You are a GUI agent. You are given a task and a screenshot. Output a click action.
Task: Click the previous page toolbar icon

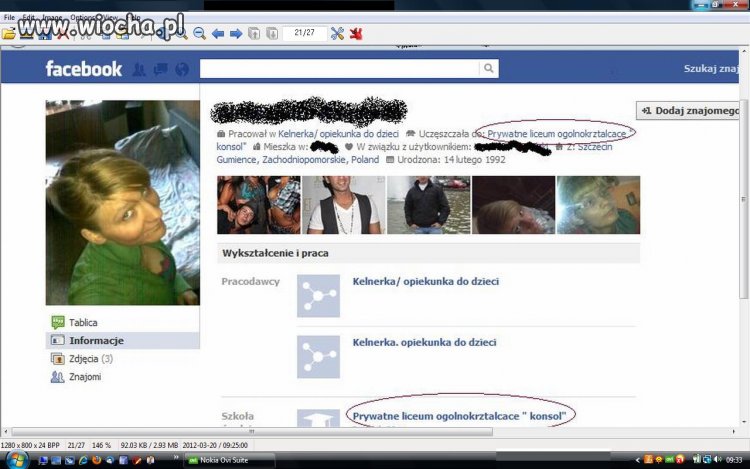click(x=254, y=33)
